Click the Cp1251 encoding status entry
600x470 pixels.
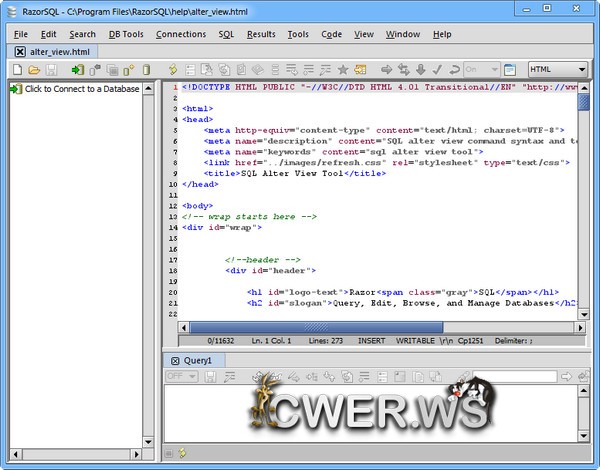click(470, 341)
